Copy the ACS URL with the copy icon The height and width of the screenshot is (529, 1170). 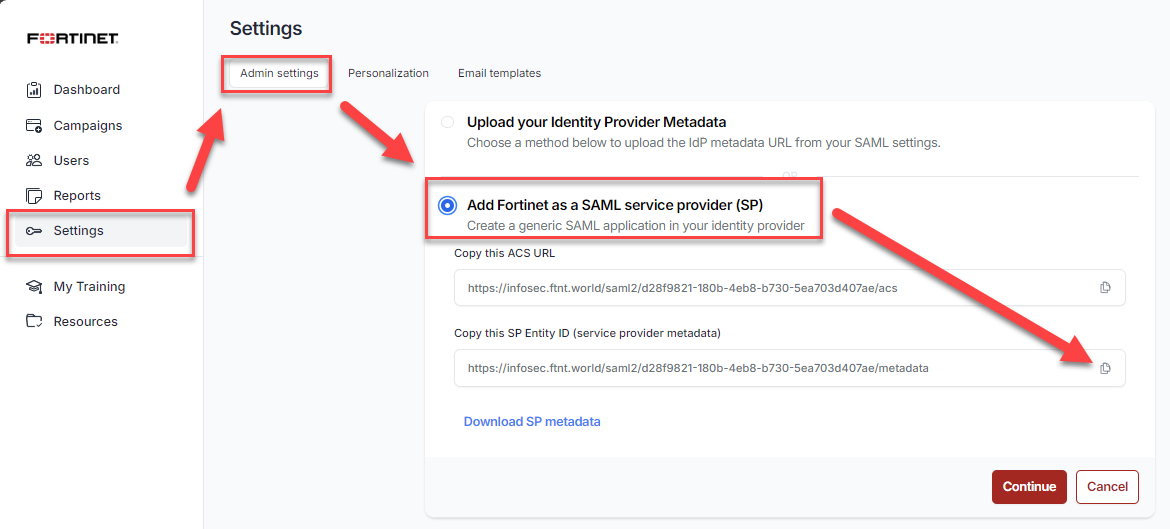click(1105, 288)
